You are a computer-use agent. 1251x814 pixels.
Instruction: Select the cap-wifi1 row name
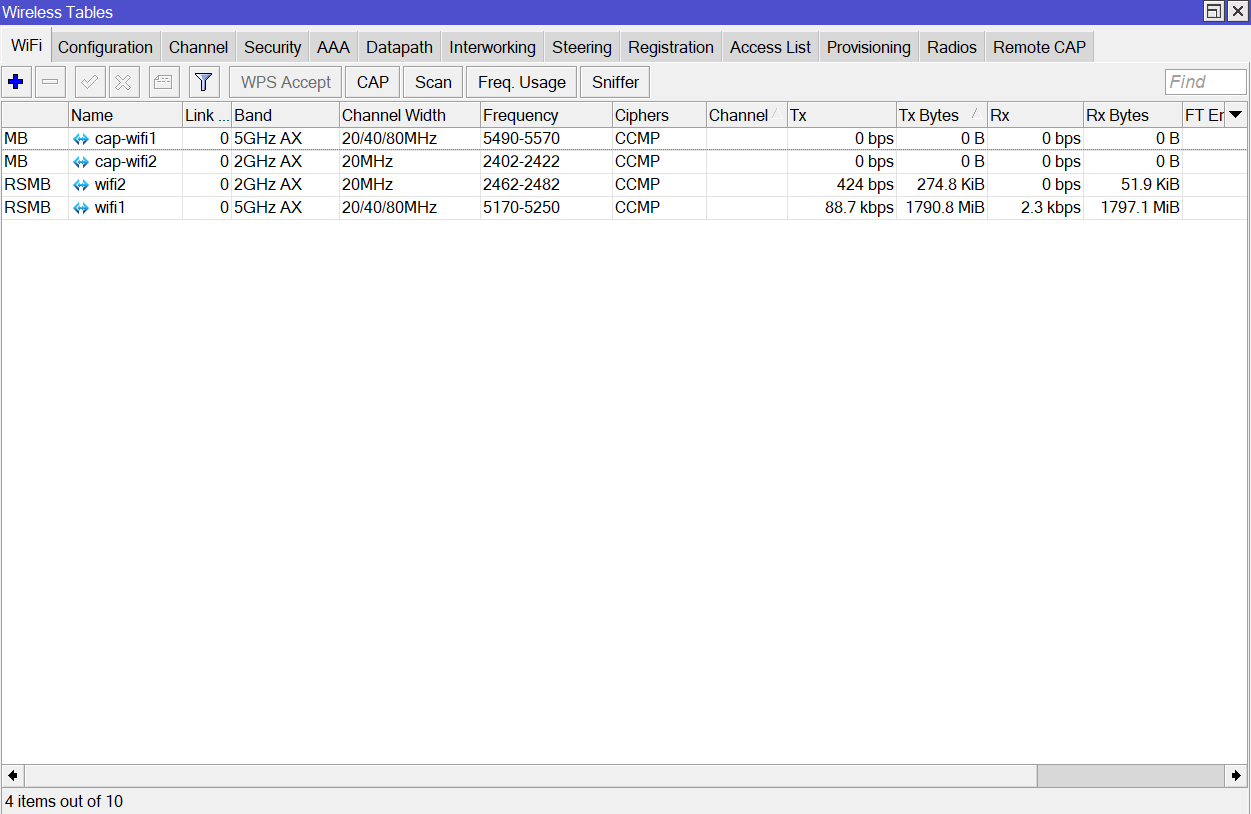click(126, 138)
